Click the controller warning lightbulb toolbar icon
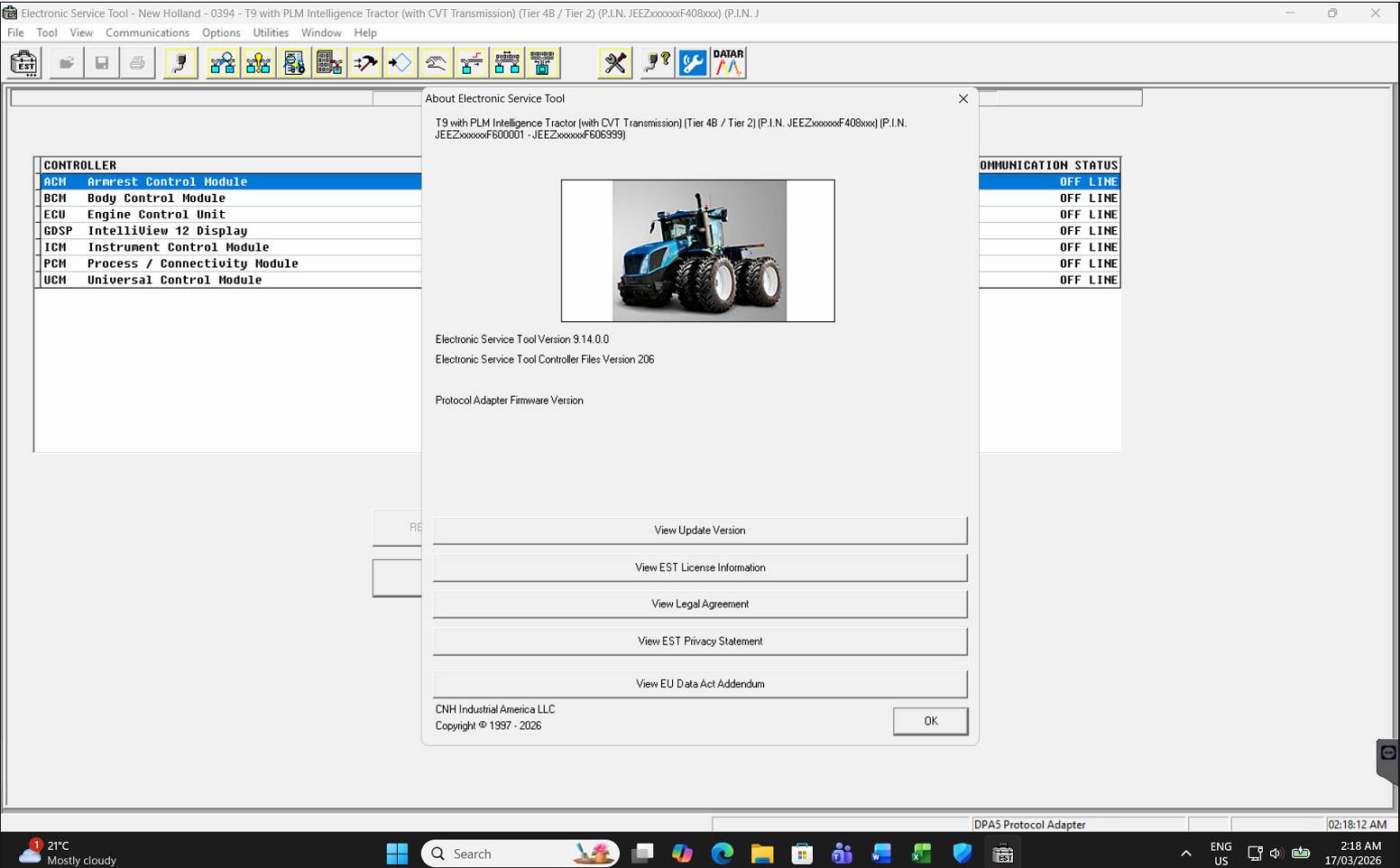The image size is (1400, 868). coord(259,63)
